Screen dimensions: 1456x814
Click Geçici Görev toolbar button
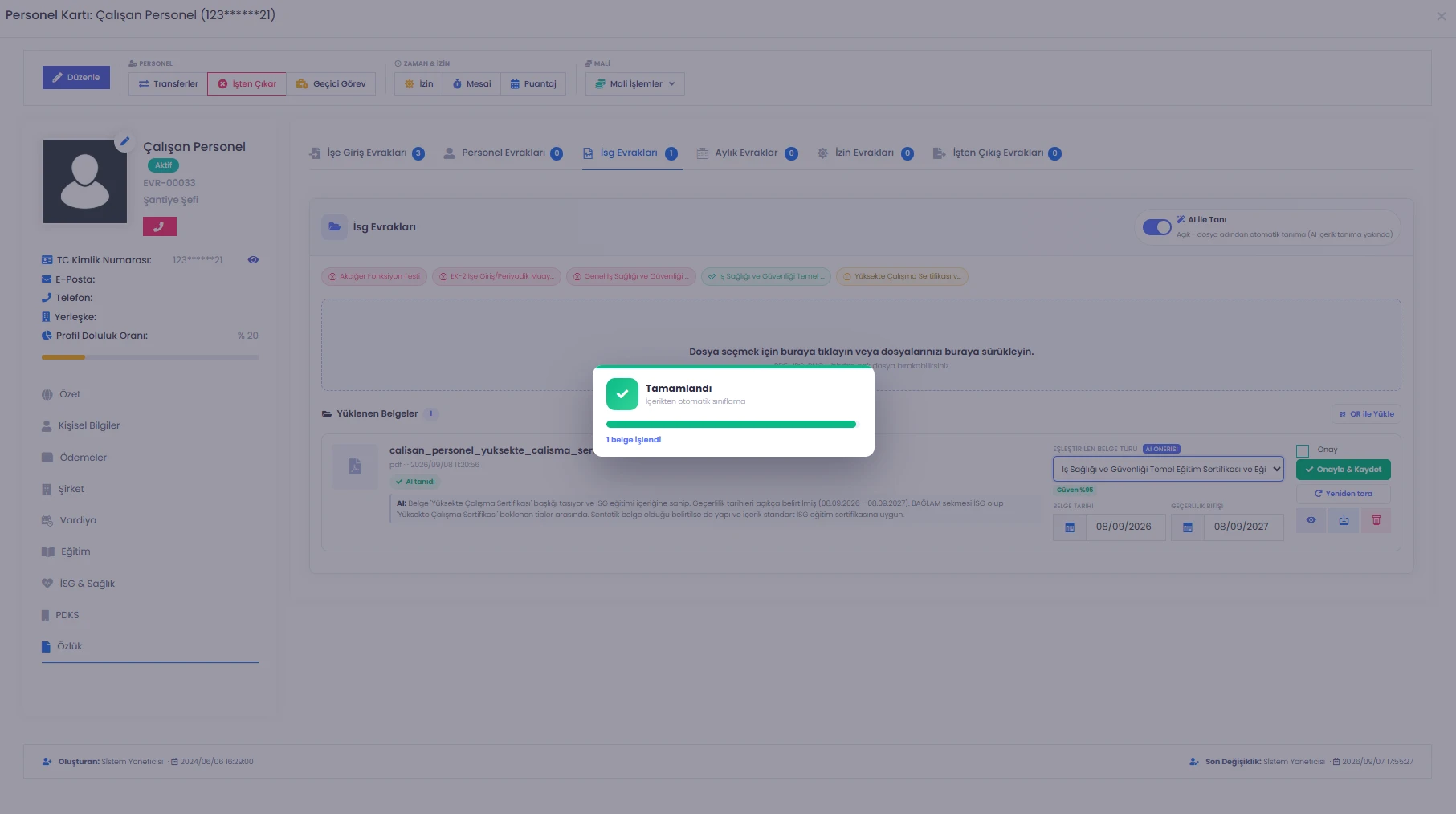331,83
